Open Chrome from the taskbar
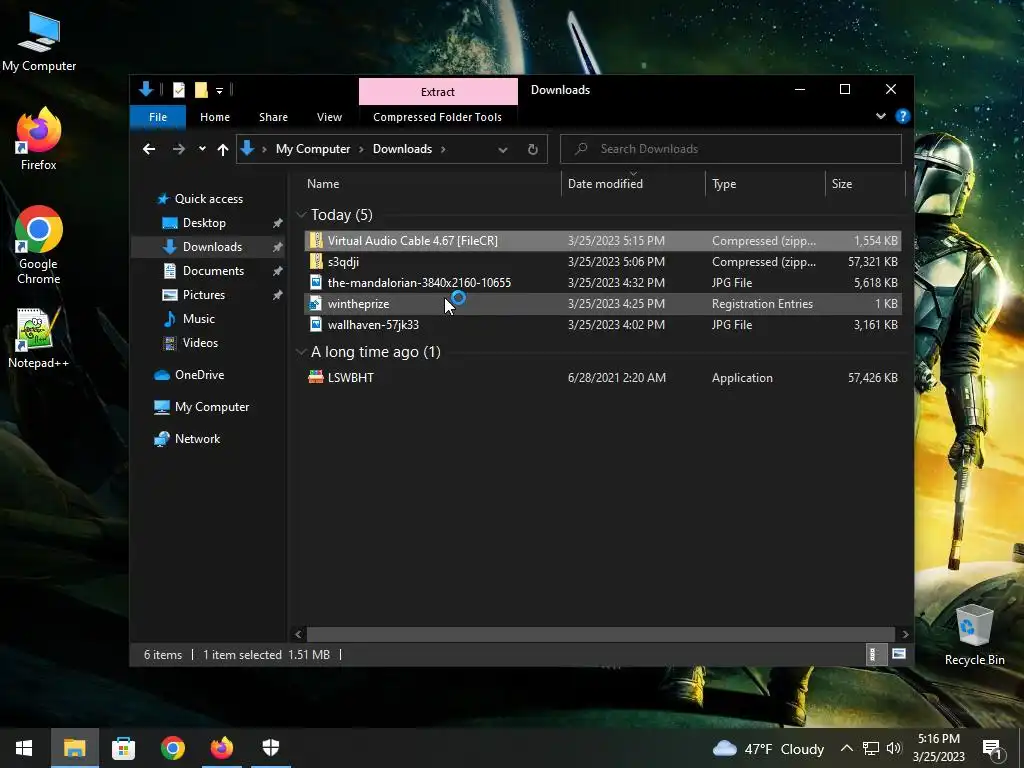 (x=173, y=748)
